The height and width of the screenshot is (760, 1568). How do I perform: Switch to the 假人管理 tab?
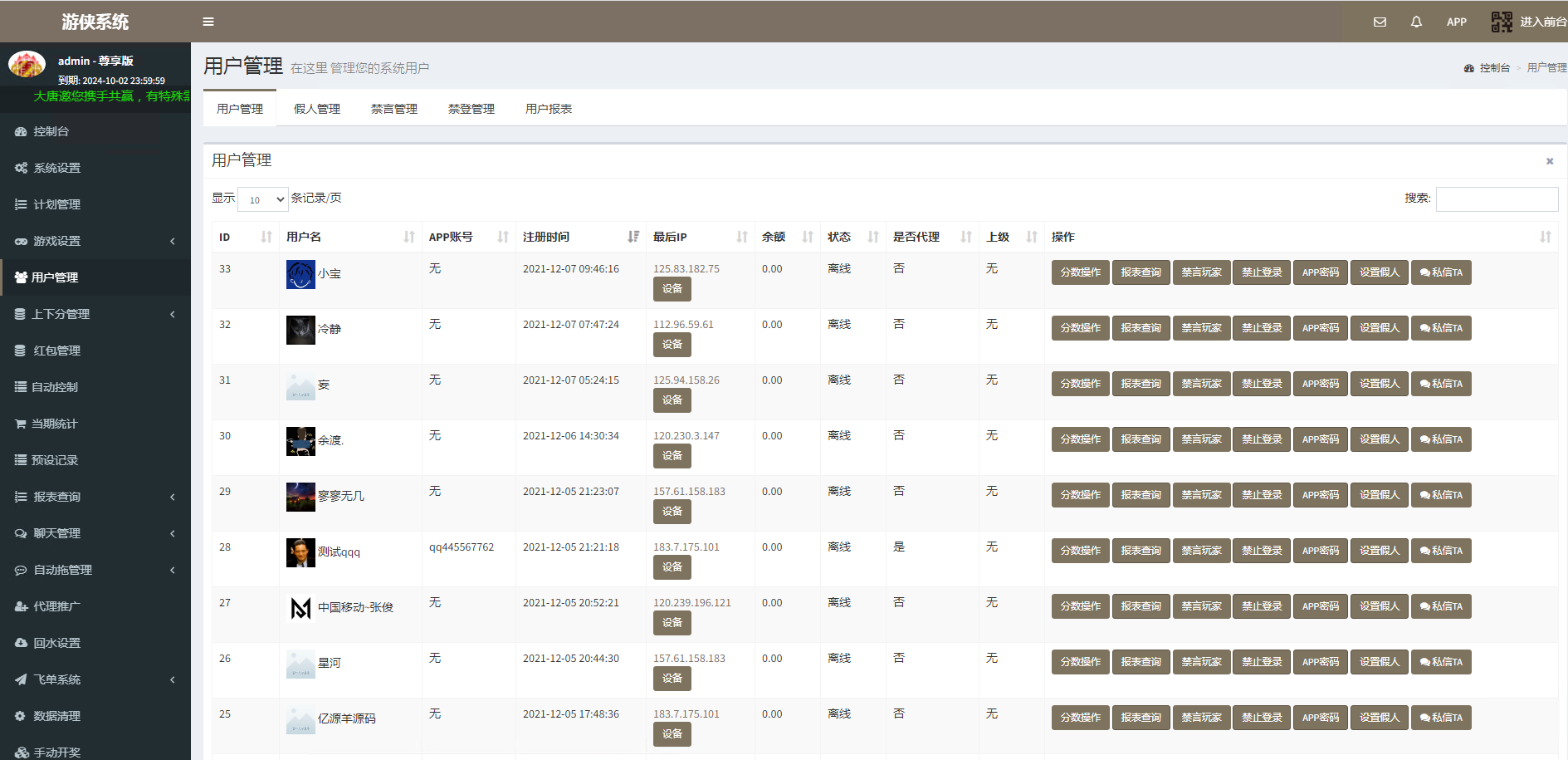(x=317, y=109)
